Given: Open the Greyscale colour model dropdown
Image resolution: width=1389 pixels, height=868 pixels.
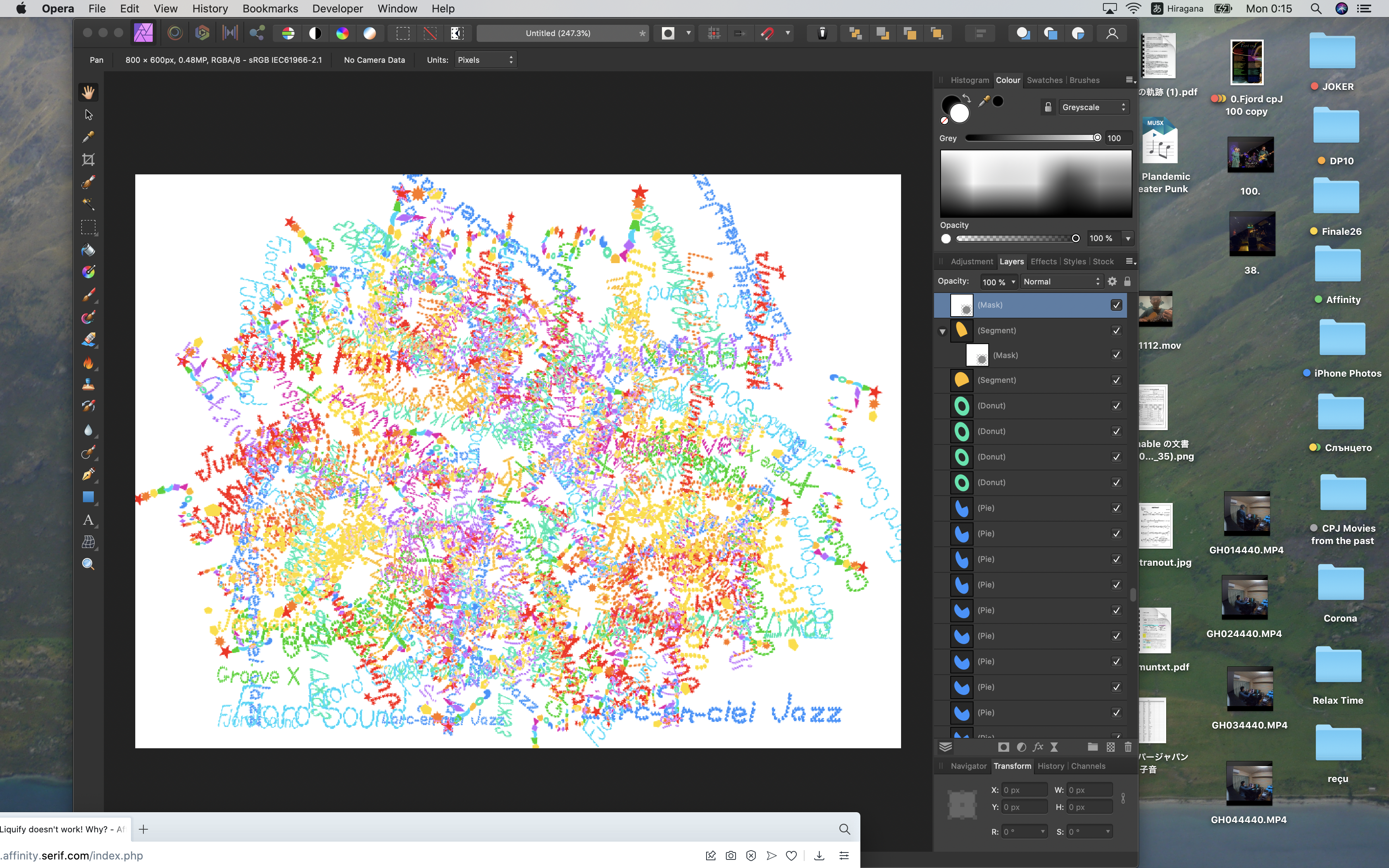Looking at the screenshot, I should coord(1093,107).
